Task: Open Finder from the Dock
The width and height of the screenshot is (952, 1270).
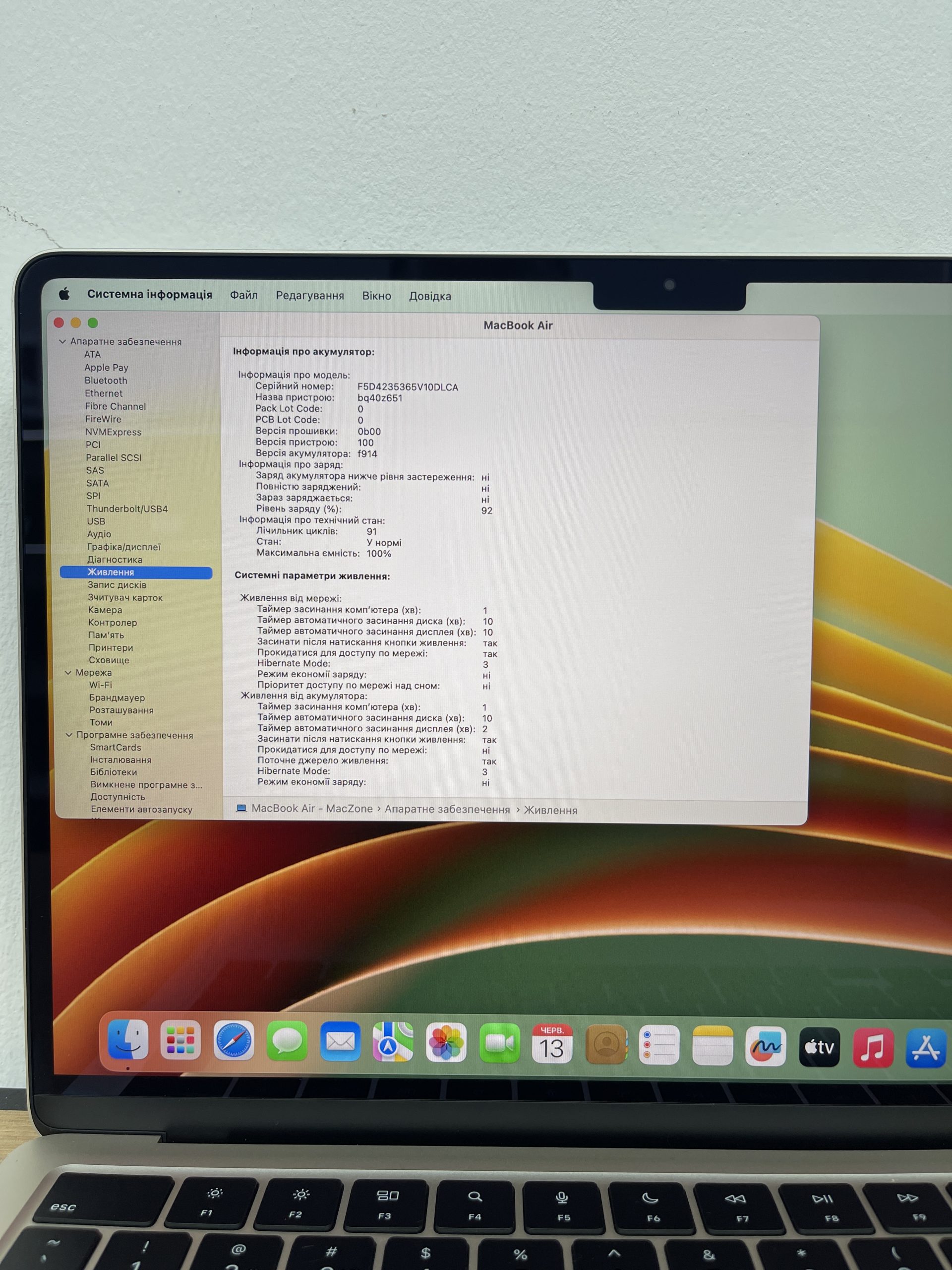Action: coord(128,1039)
